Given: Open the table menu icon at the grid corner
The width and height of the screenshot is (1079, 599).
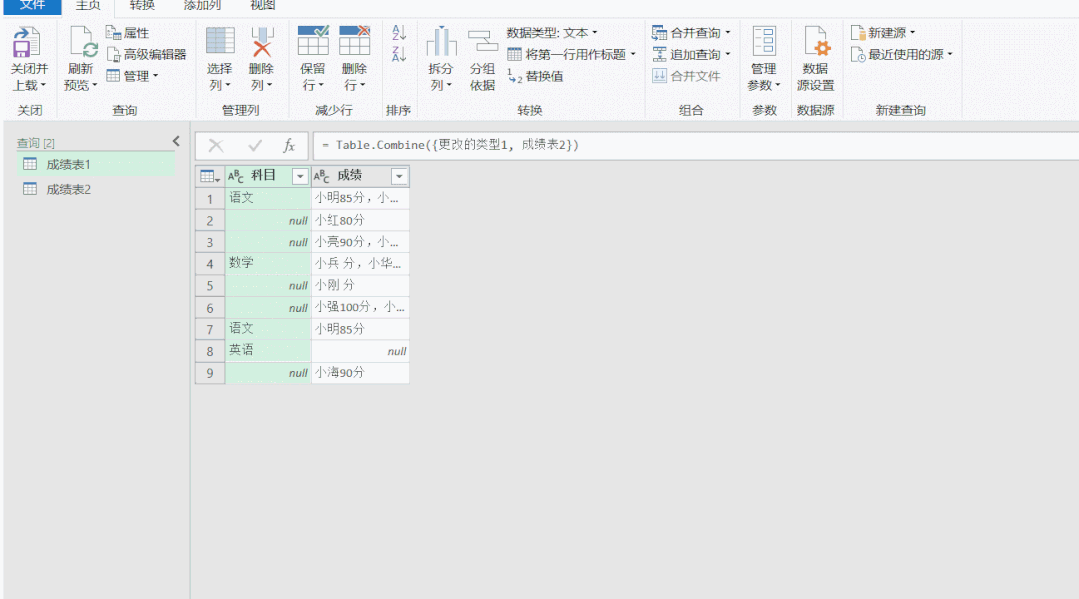Looking at the screenshot, I should (x=210, y=176).
